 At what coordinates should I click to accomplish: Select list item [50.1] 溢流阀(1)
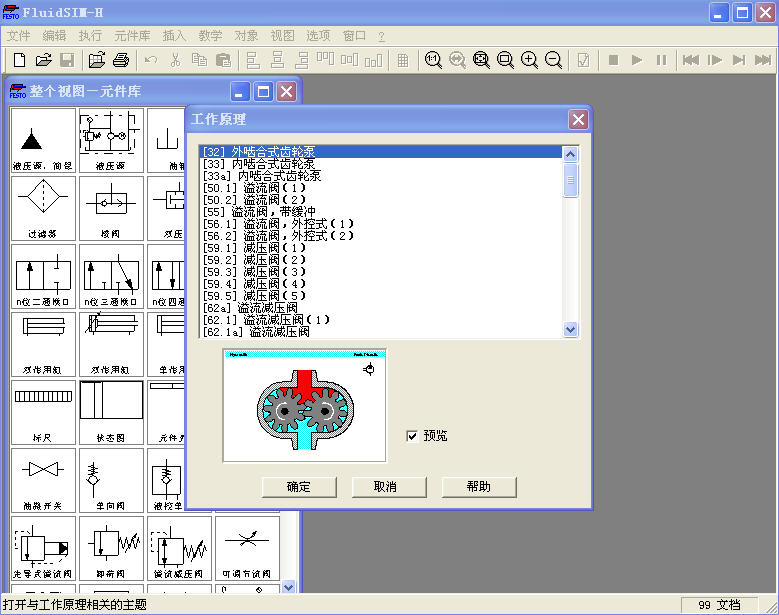(382, 188)
